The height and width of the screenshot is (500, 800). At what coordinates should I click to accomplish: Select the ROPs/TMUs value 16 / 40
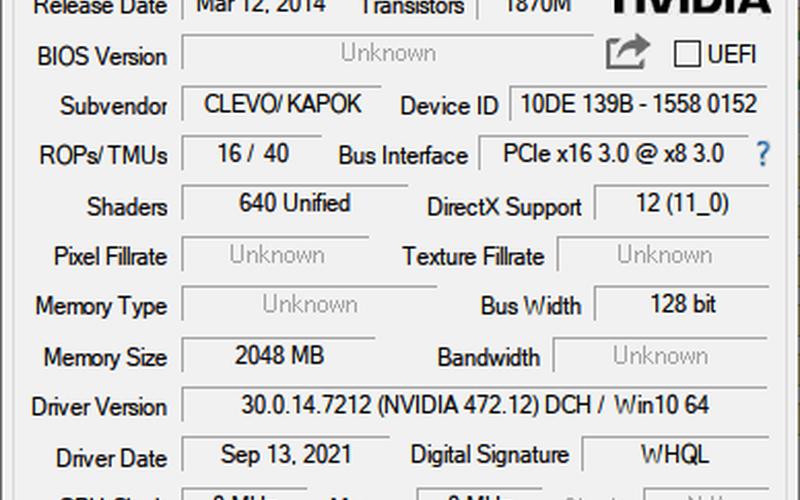point(252,153)
